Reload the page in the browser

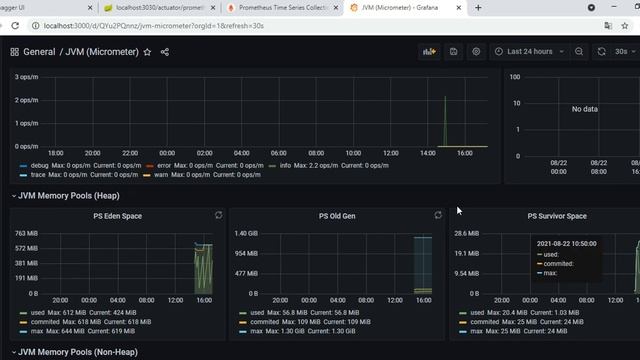pyautogui.click(x=15, y=26)
